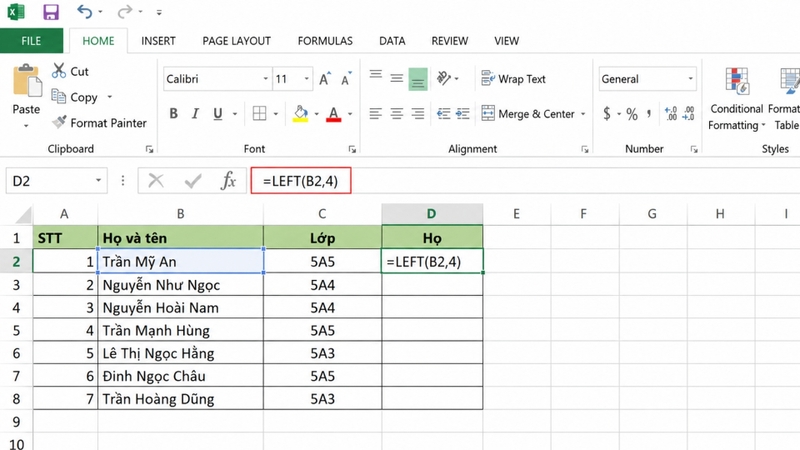This screenshot has width=800, height=450.
Task: Apply Percent Style format
Action: 632,114
